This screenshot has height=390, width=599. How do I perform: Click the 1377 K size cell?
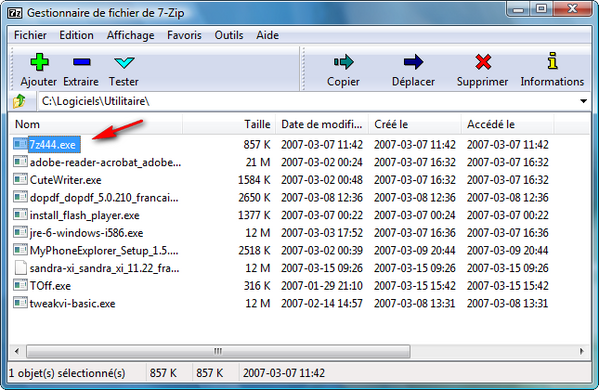click(x=254, y=215)
